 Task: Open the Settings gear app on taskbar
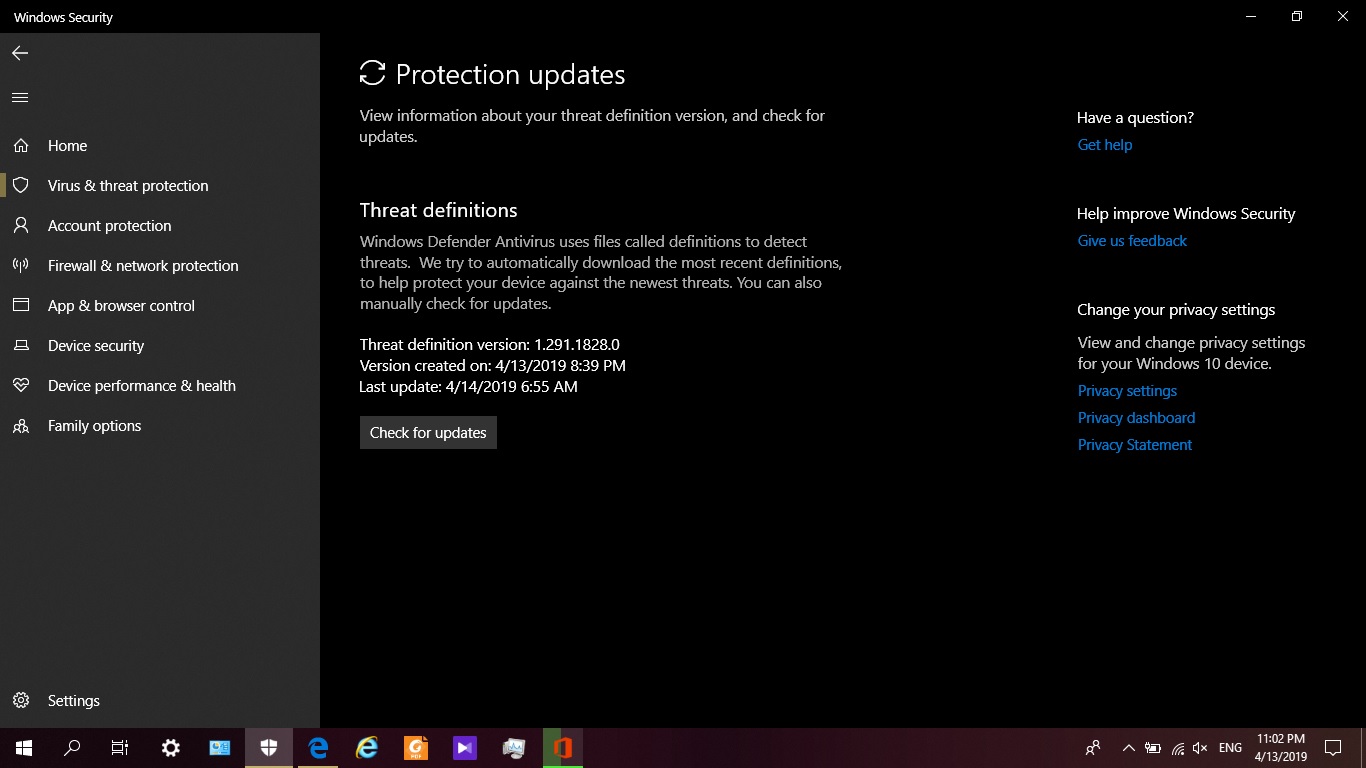(171, 748)
